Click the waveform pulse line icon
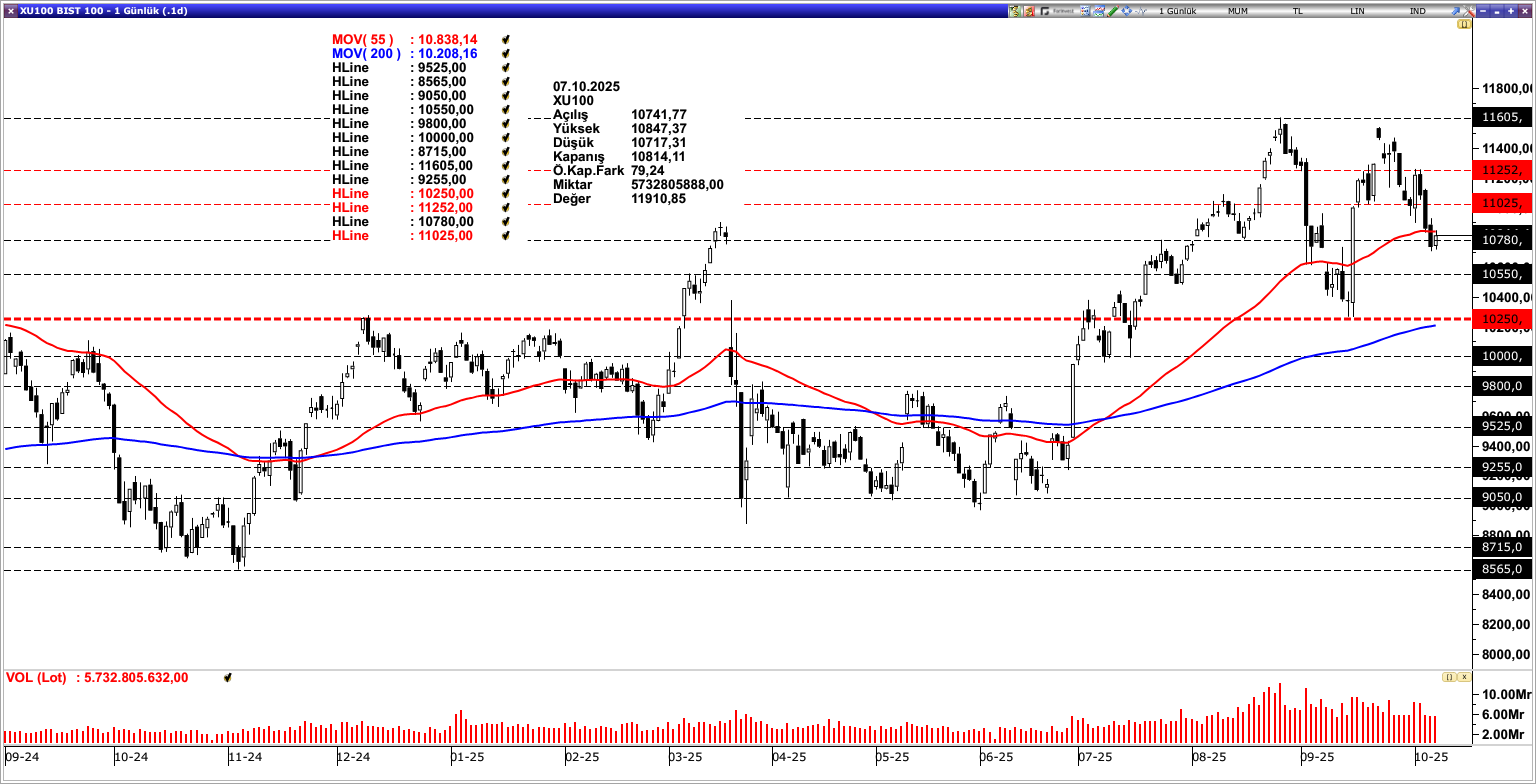 [1140, 11]
